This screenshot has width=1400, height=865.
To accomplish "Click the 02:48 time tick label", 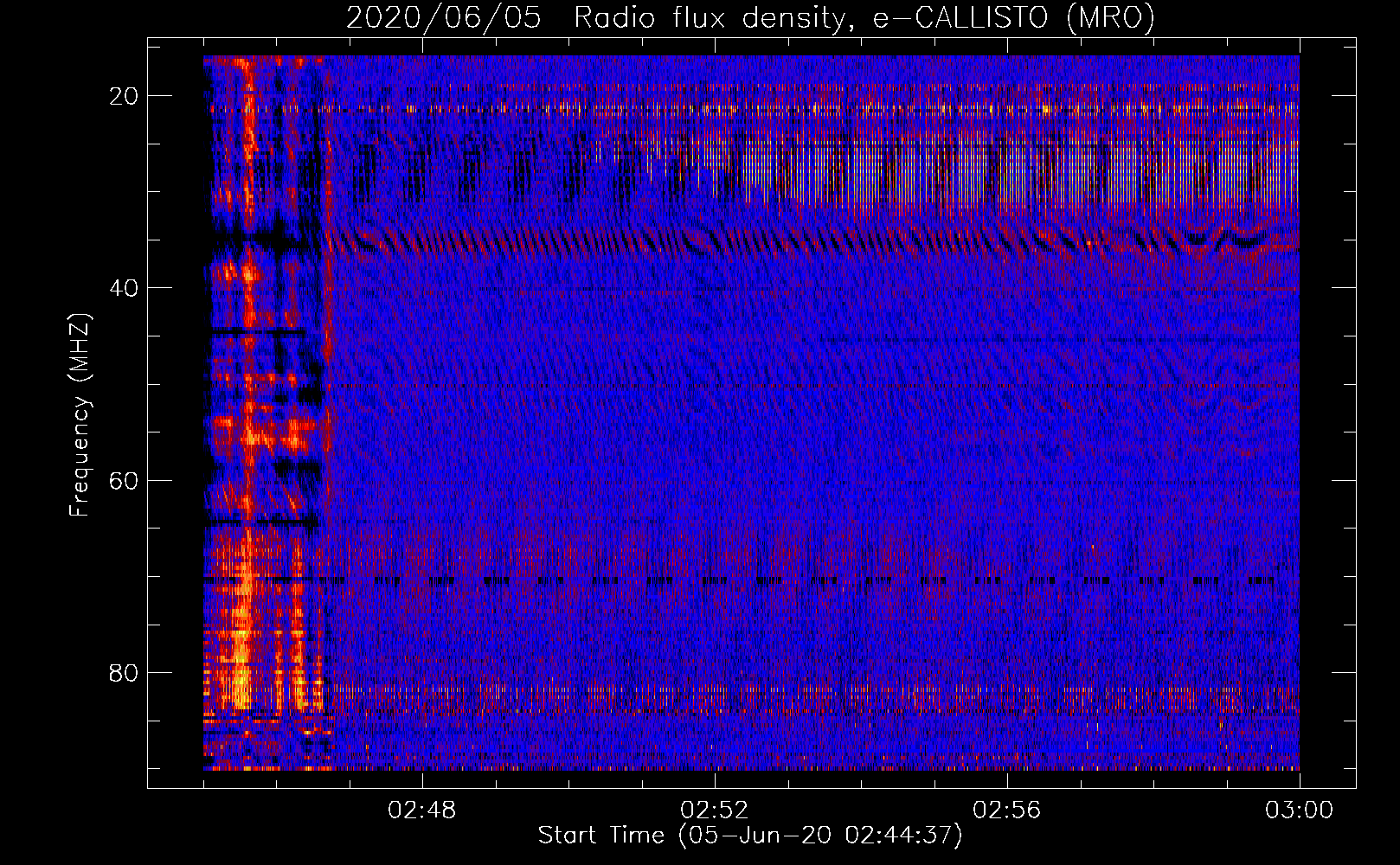I will [422, 811].
